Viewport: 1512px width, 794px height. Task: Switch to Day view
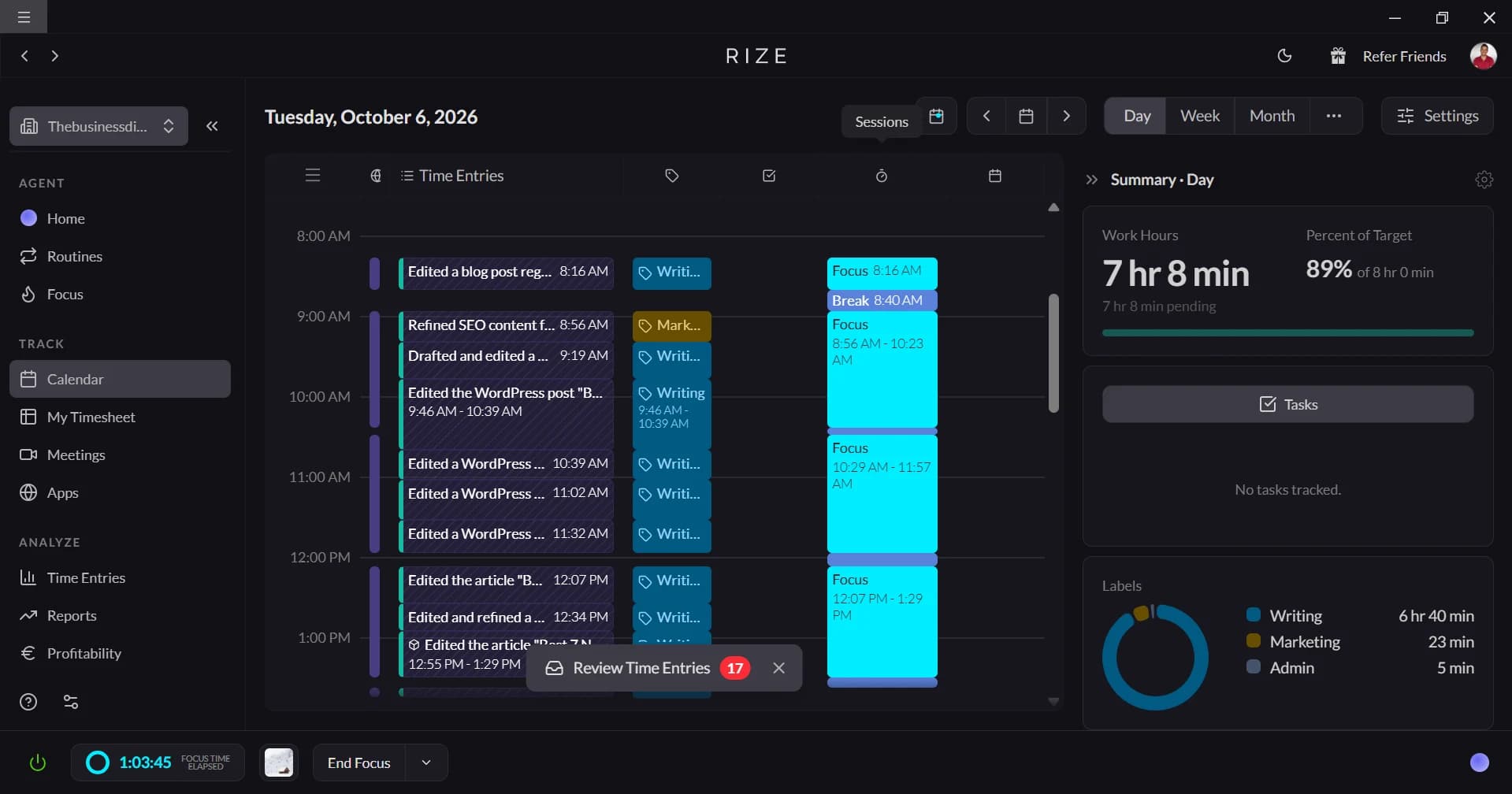1136,116
